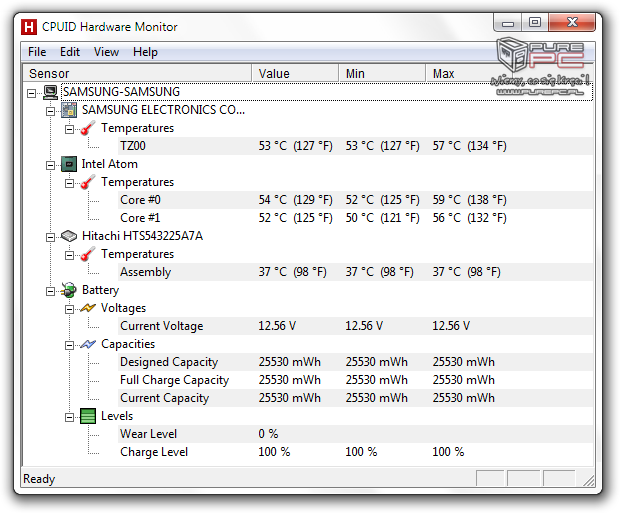Click the Sensor column header
This screenshot has height=513, width=620.
click(x=137, y=74)
